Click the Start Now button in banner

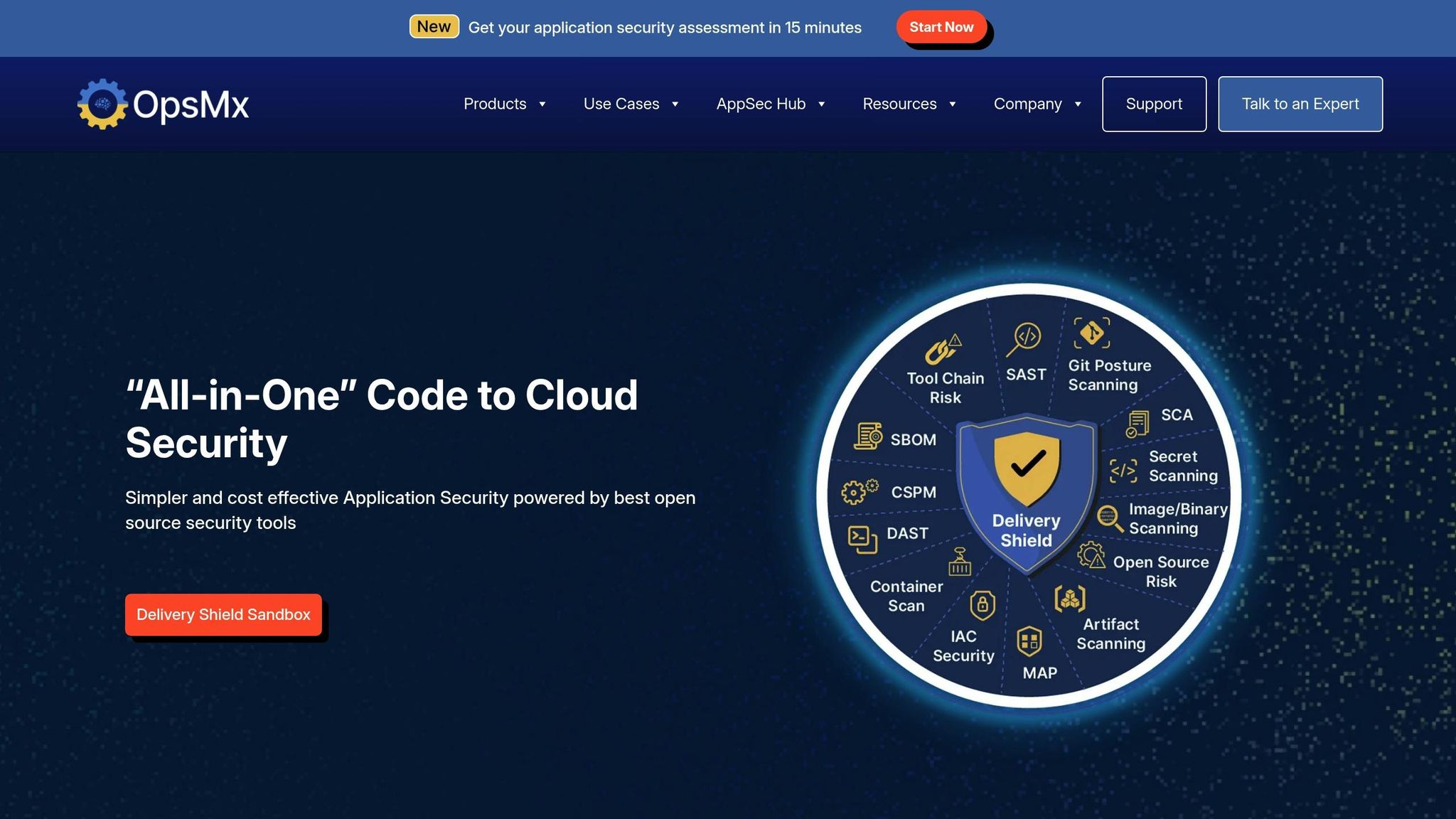941,27
